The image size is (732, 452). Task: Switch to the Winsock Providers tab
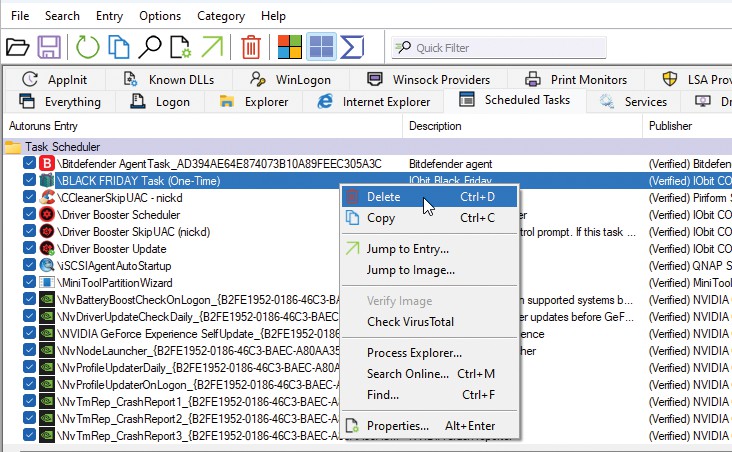(x=428, y=79)
